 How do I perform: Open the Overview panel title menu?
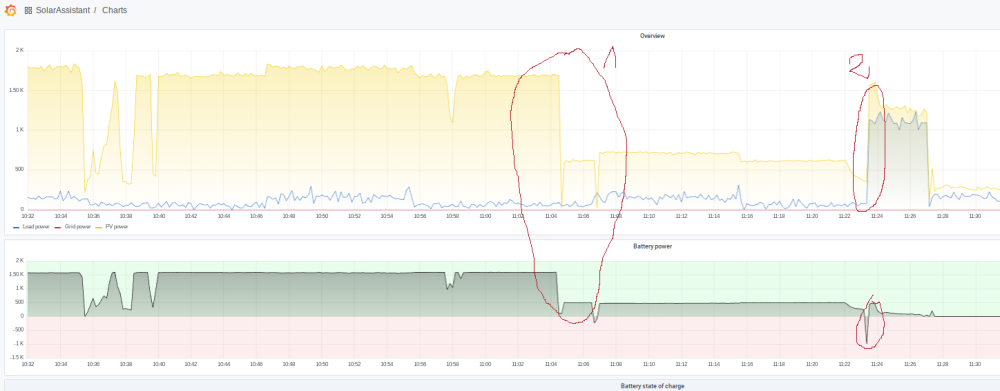652,36
